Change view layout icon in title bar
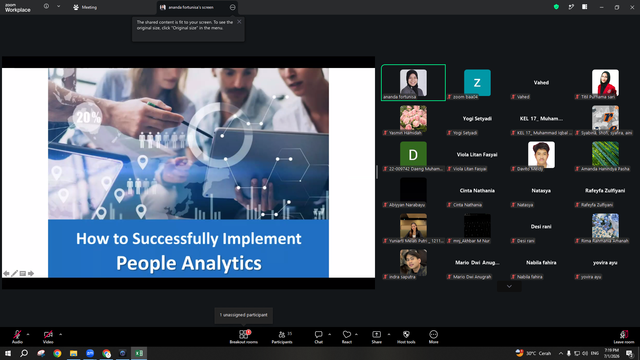The image size is (640, 360). [x=585, y=7]
